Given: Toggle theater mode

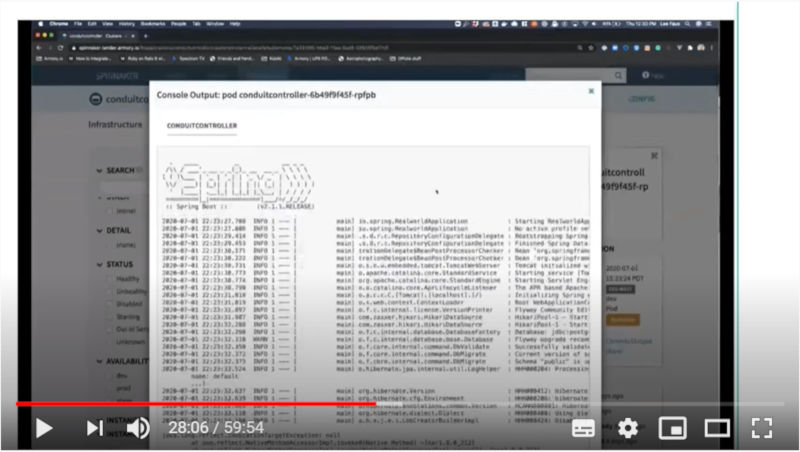Looking at the screenshot, I should click(x=717, y=428).
